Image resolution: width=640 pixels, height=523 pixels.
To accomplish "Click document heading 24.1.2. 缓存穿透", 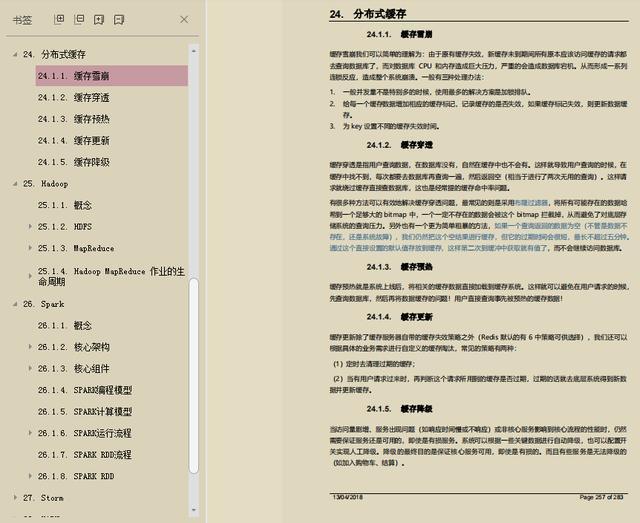I will point(399,145).
